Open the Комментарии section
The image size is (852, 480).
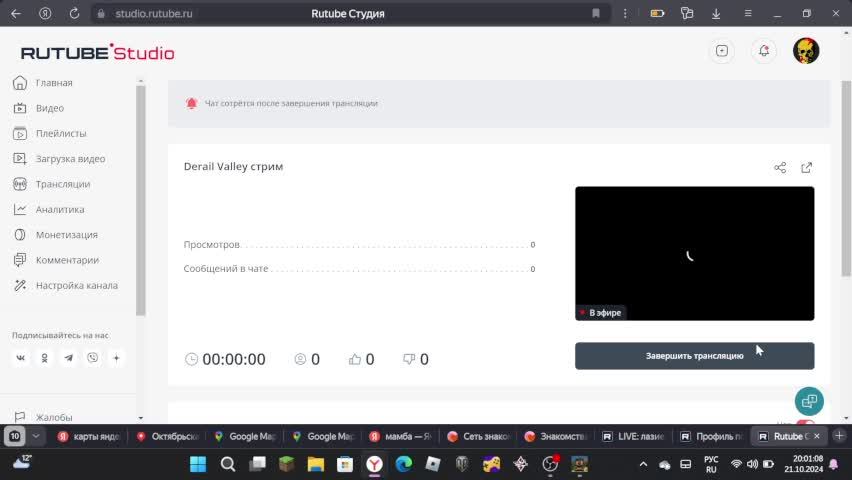point(56,260)
